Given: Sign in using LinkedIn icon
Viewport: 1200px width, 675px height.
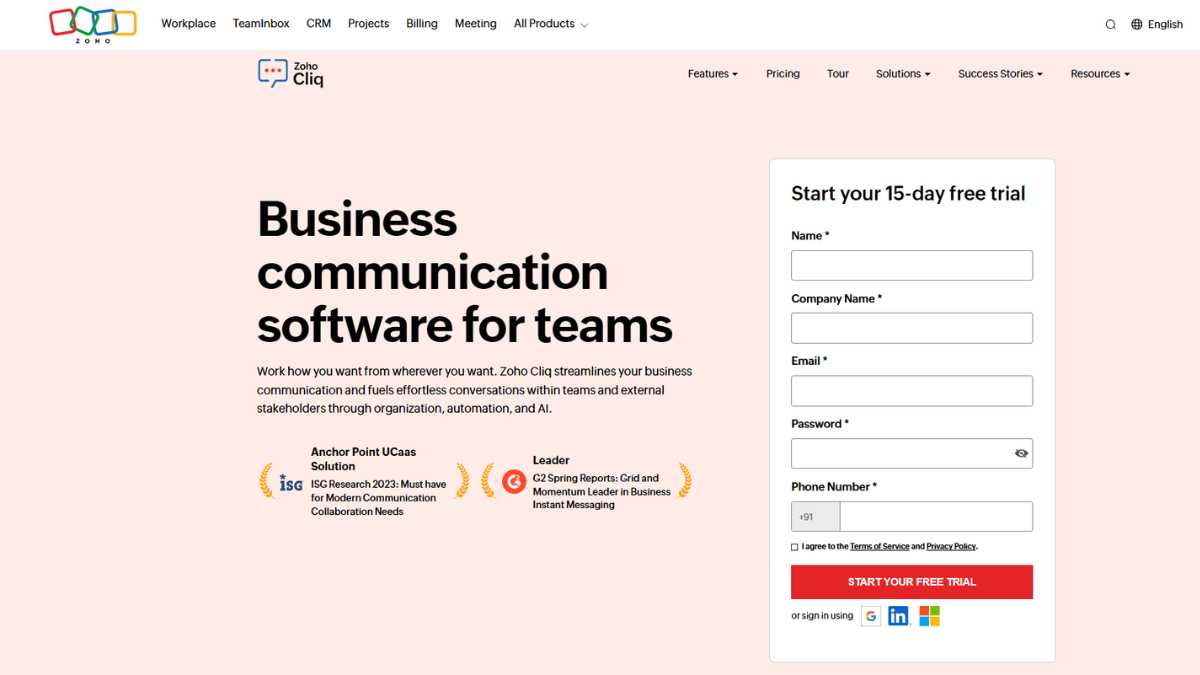Looking at the screenshot, I should pyautogui.click(x=898, y=616).
